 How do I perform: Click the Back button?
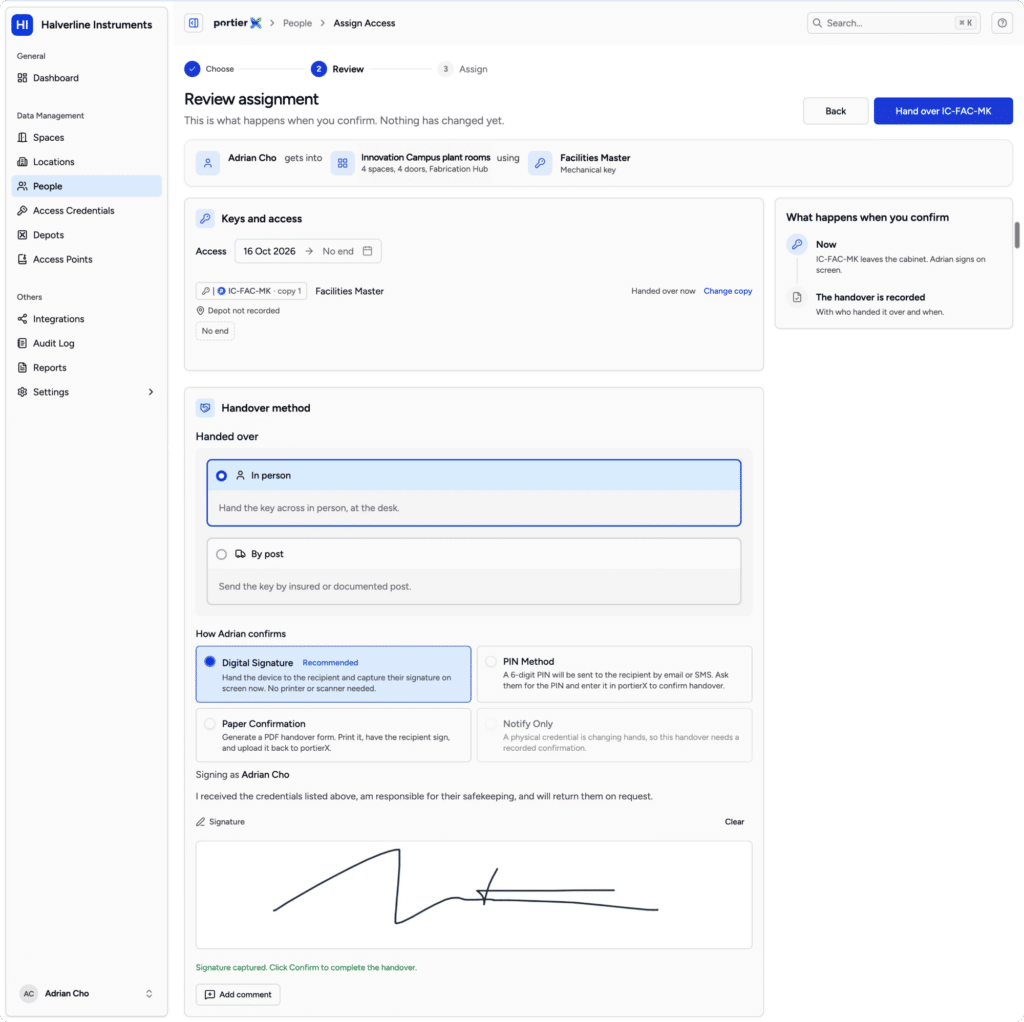coord(835,111)
